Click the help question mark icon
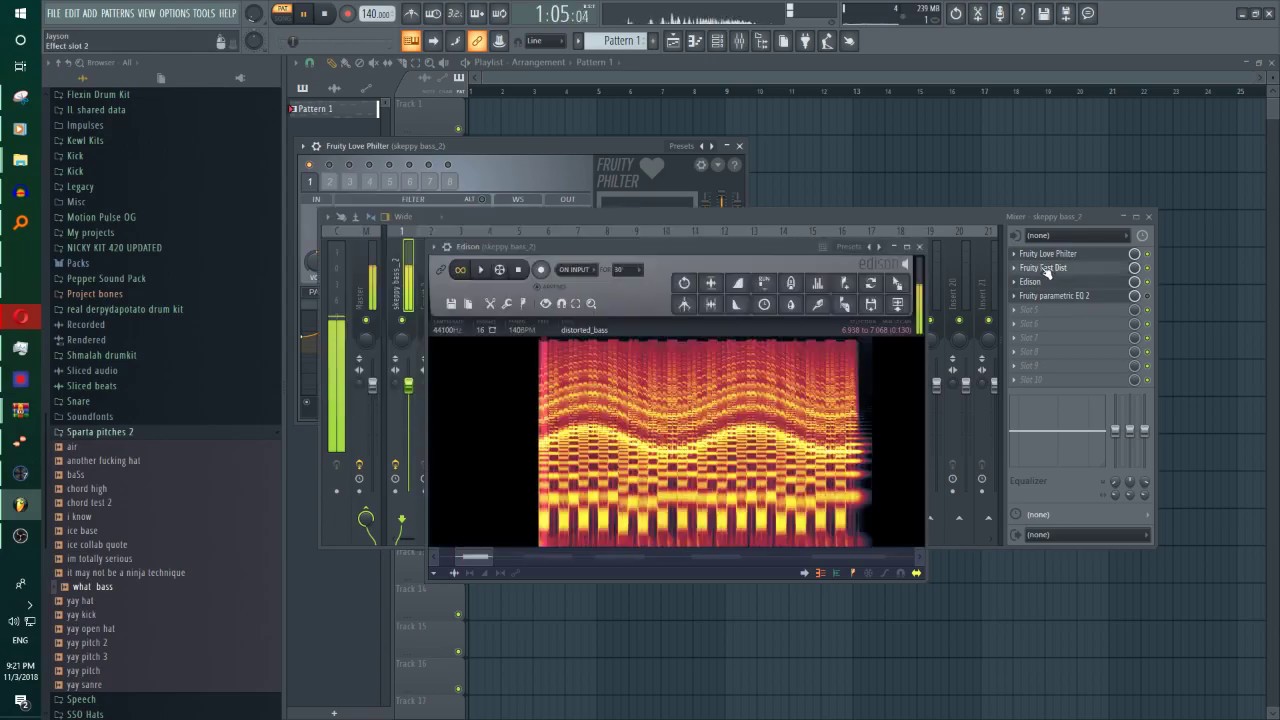 coord(1021,14)
